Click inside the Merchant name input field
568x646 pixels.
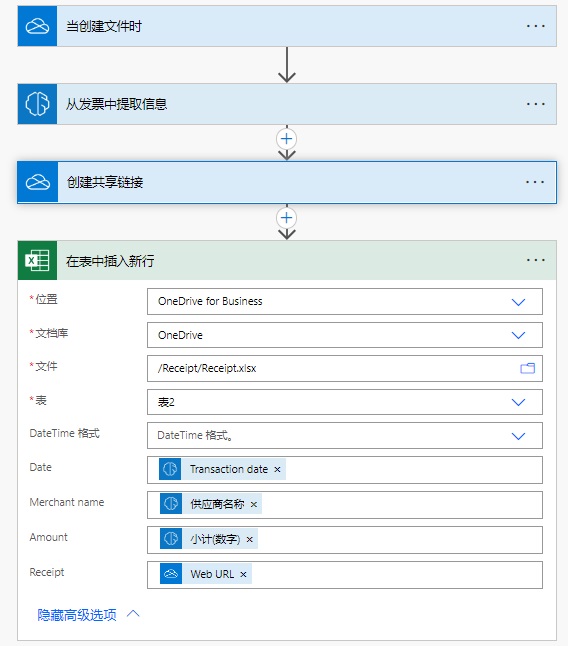pos(345,505)
